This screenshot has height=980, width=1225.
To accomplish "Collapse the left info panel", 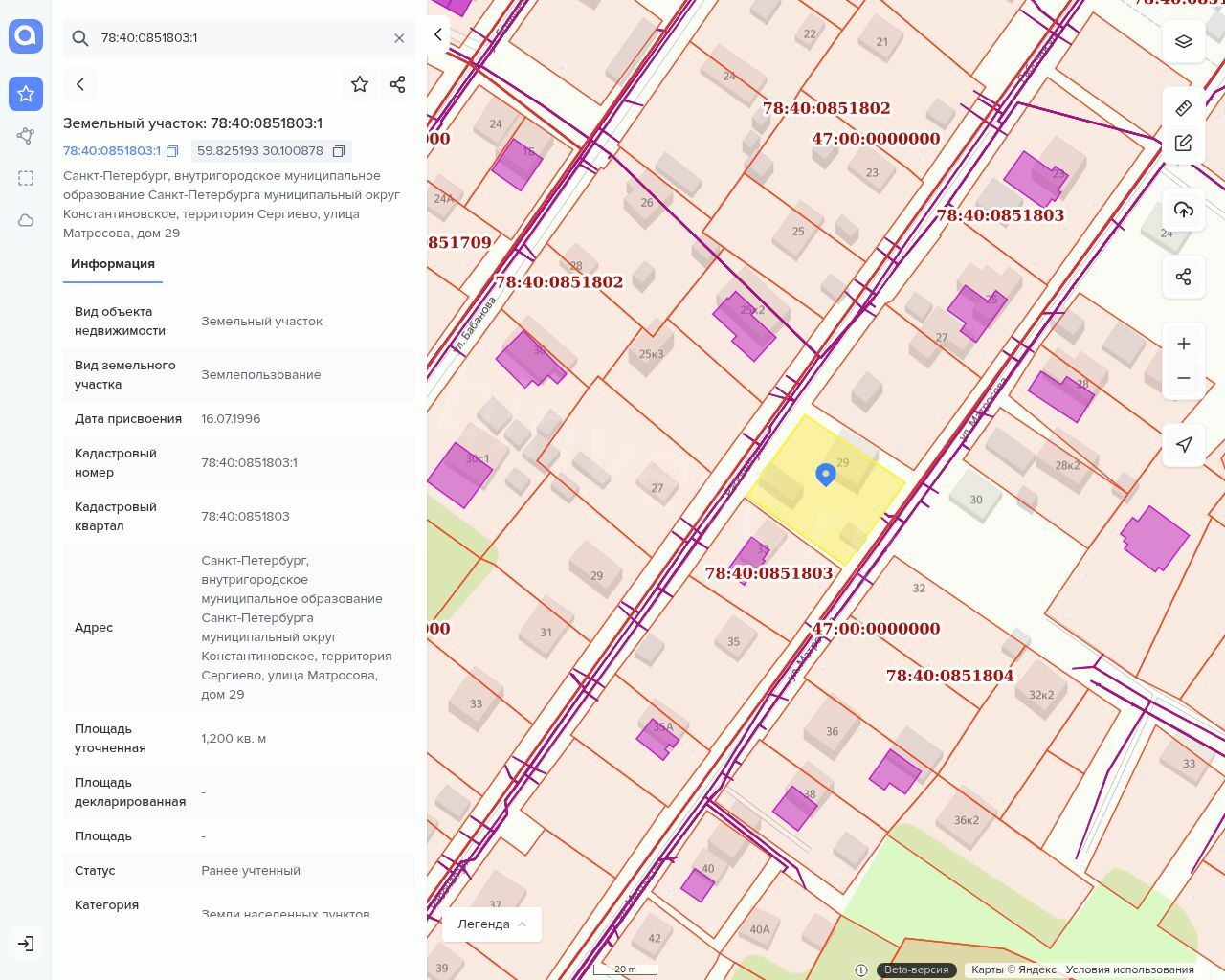I will [x=438, y=34].
